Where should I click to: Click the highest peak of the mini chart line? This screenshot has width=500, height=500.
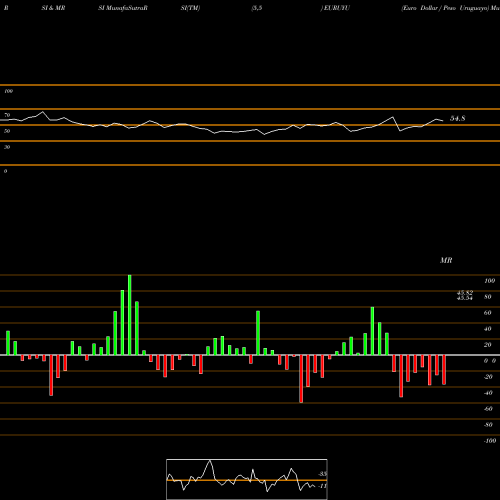coord(210,461)
